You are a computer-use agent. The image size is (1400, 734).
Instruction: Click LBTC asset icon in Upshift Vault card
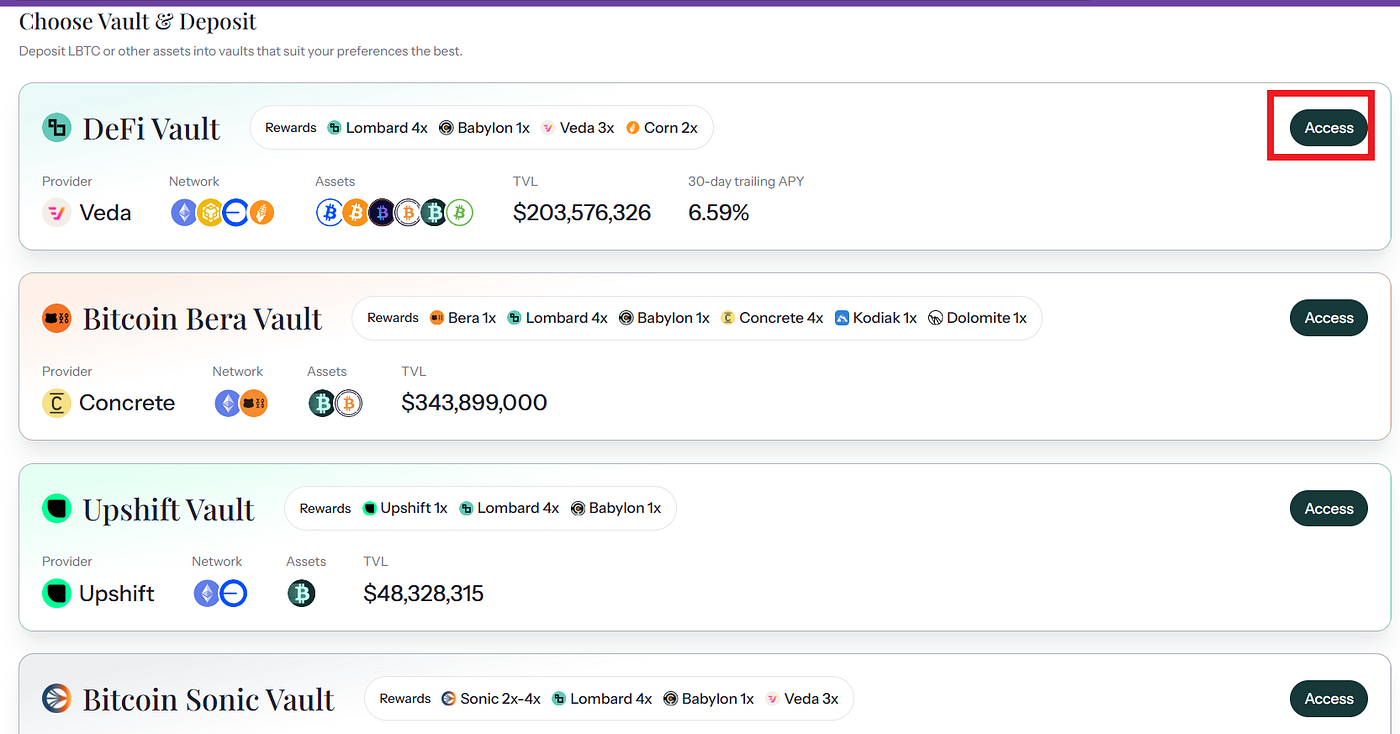point(301,594)
